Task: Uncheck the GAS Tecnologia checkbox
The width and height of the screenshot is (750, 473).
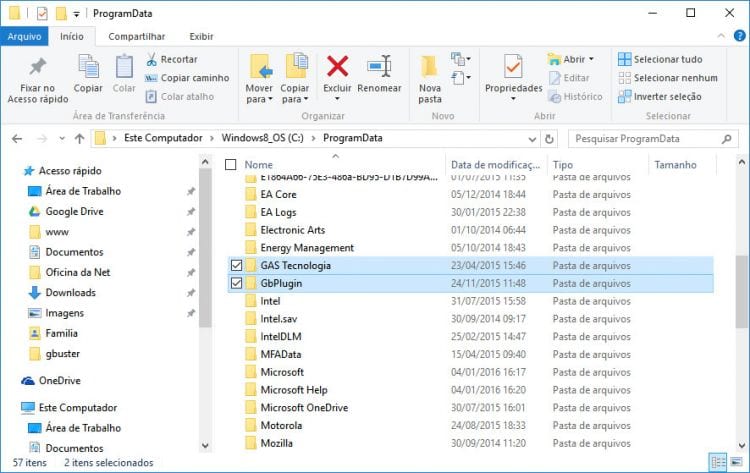Action: coord(236,265)
